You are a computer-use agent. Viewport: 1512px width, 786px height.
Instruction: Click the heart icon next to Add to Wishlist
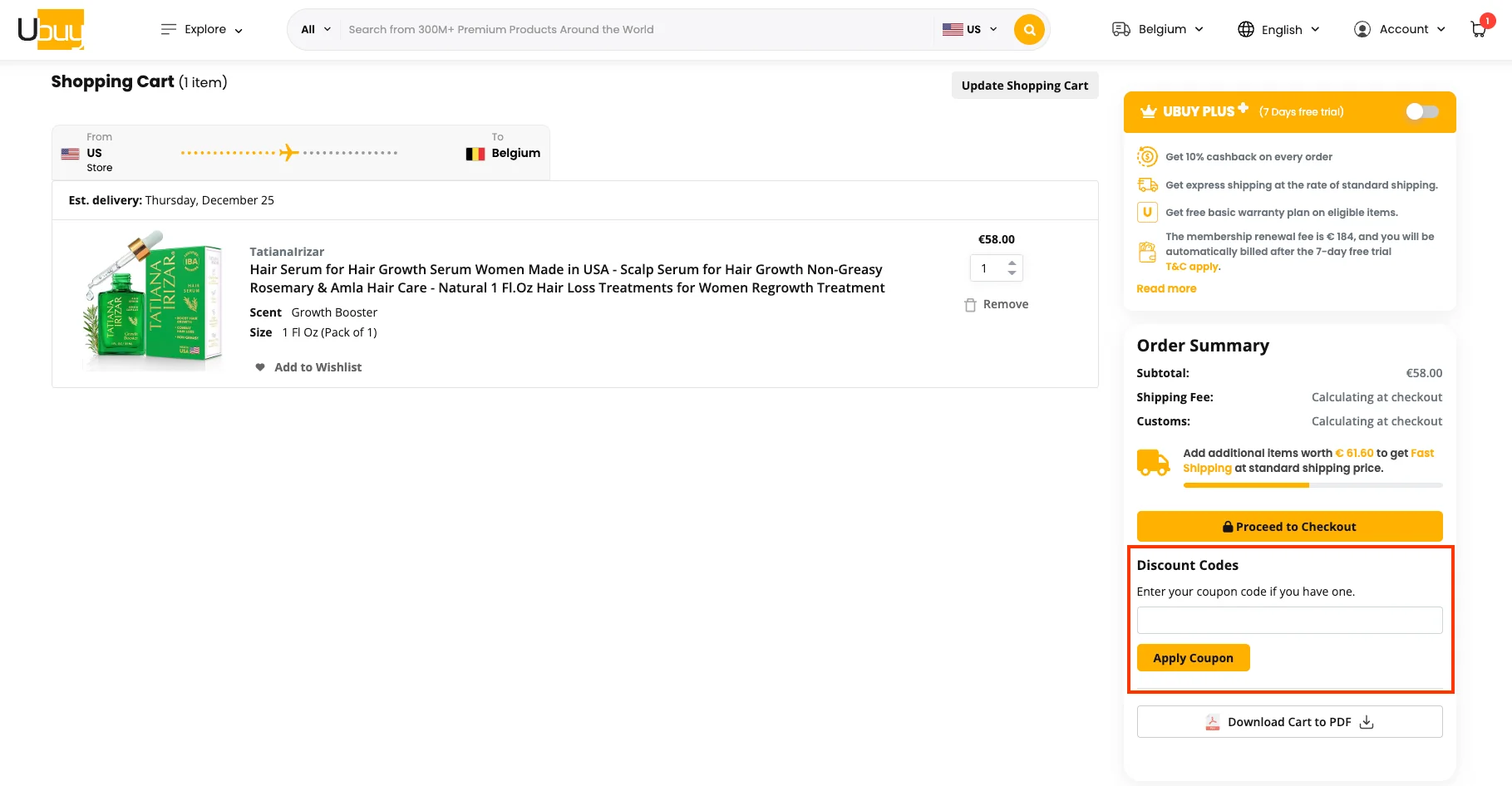(260, 366)
